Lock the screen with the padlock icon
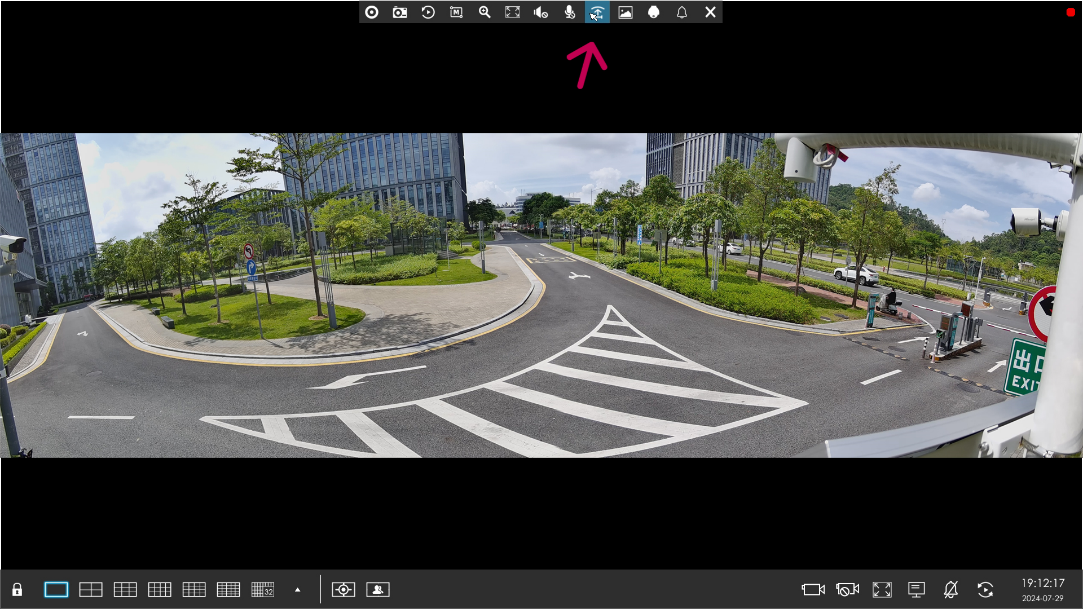 (17, 590)
